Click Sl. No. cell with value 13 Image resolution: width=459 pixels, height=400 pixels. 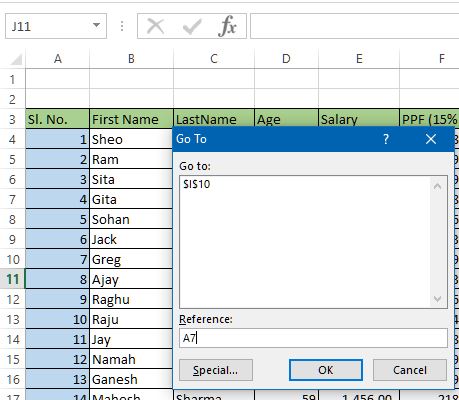click(x=58, y=379)
